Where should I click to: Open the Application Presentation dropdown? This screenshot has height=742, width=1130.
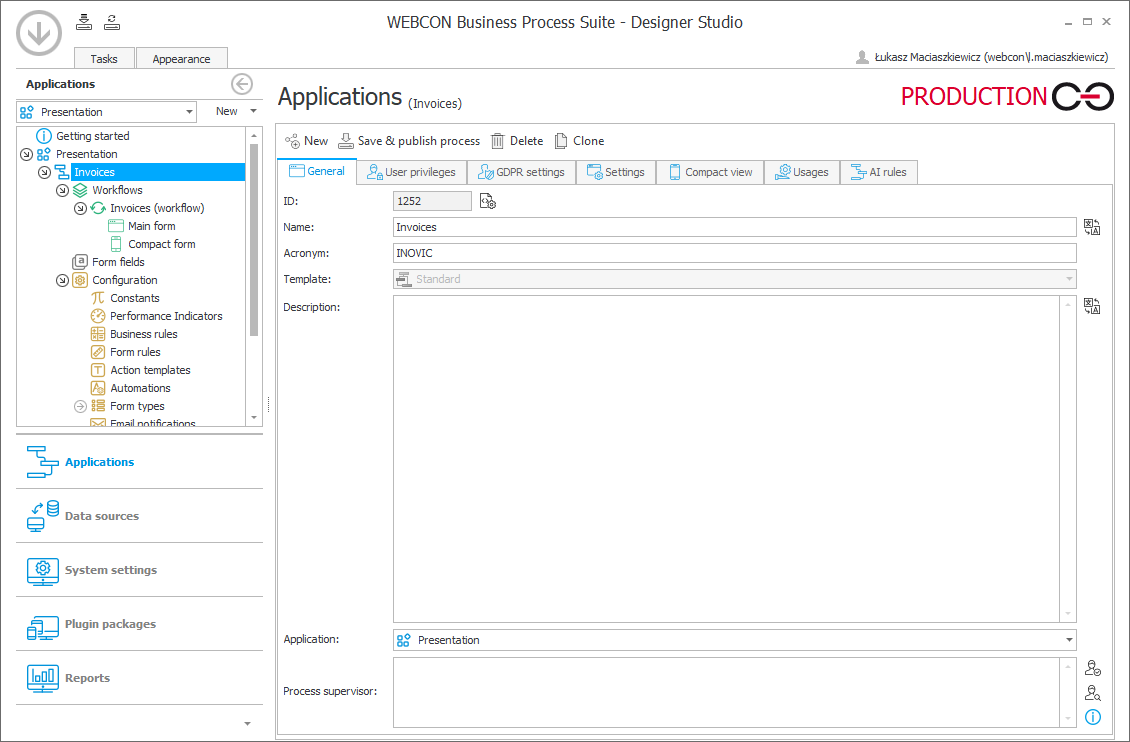pos(734,640)
